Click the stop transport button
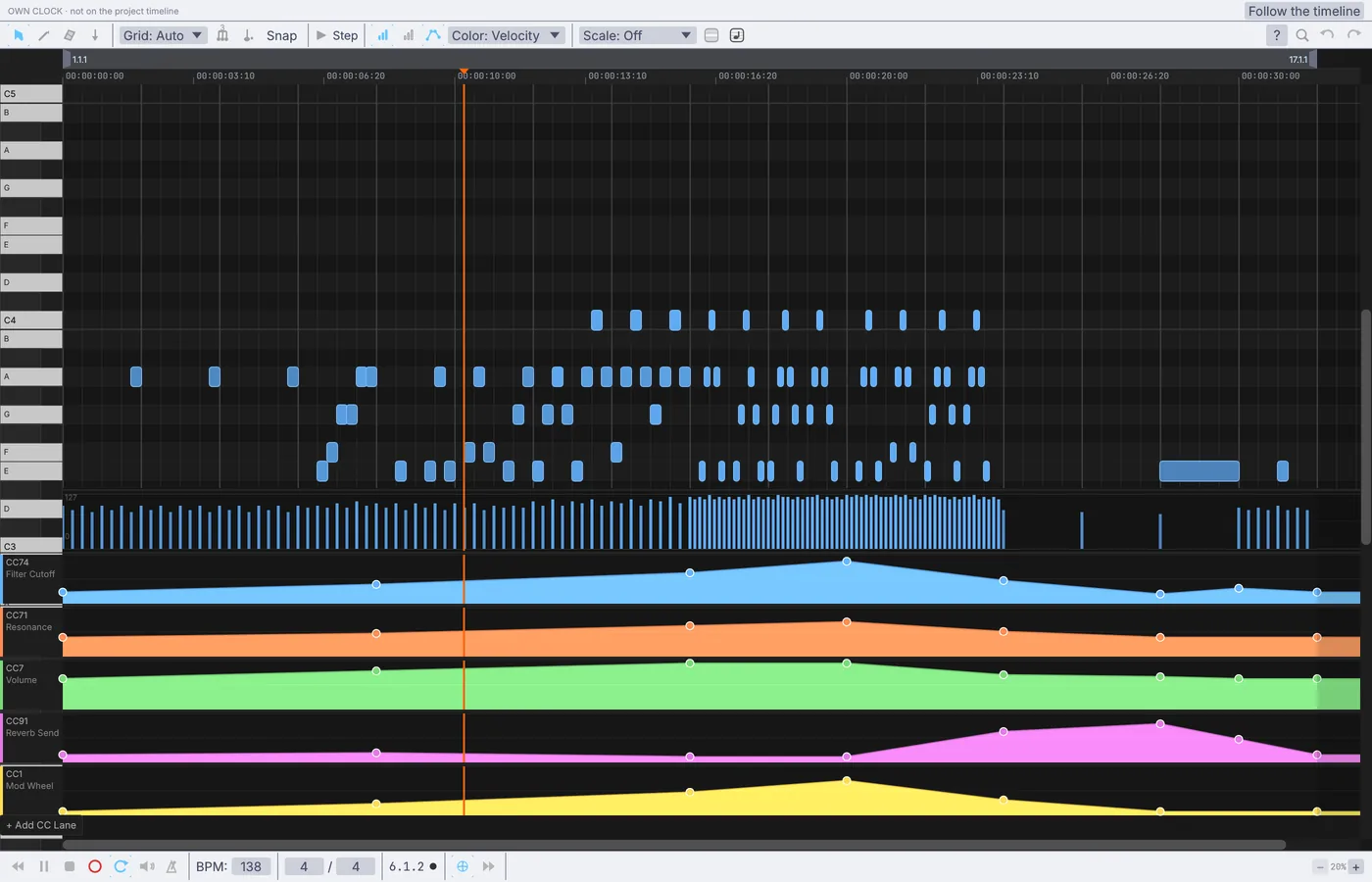1372x882 pixels. (x=70, y=866)
